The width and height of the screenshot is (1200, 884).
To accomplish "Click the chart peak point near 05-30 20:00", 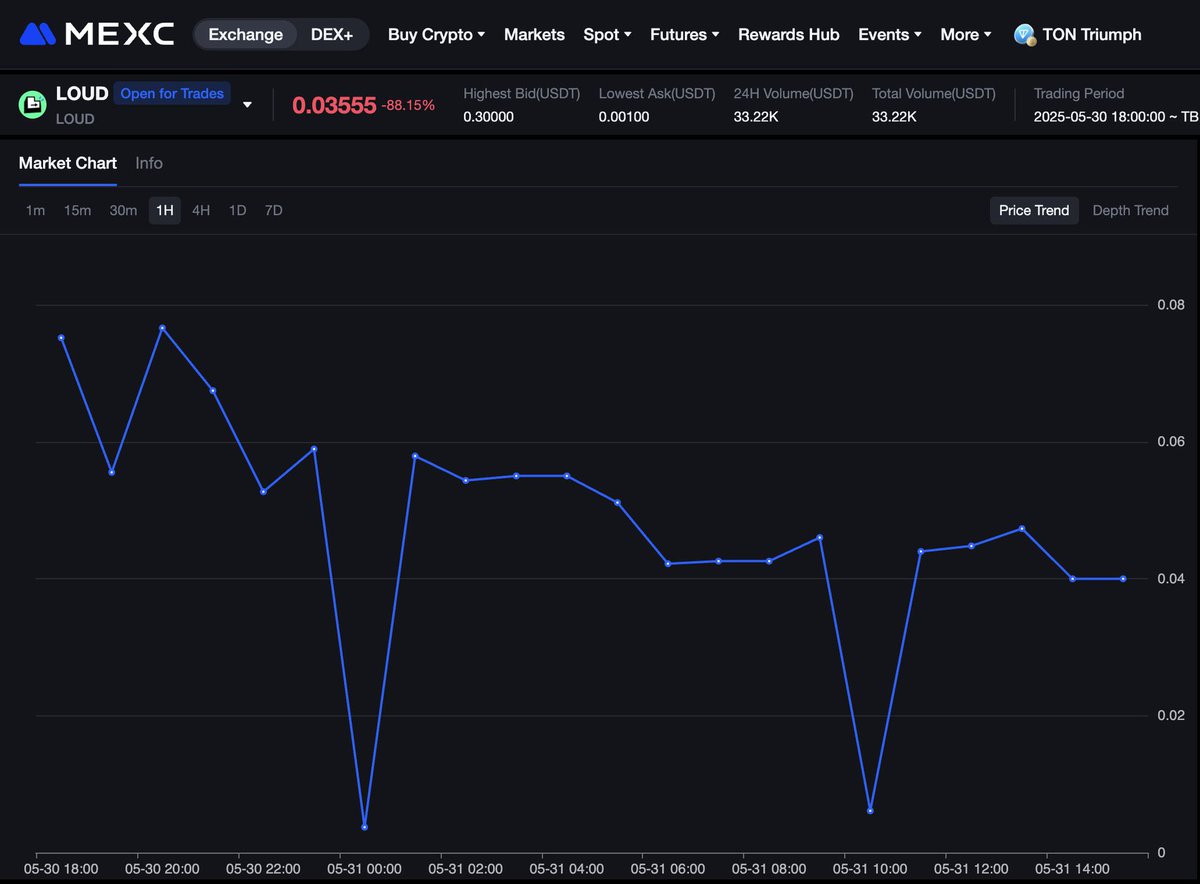I will click(162, 328).
